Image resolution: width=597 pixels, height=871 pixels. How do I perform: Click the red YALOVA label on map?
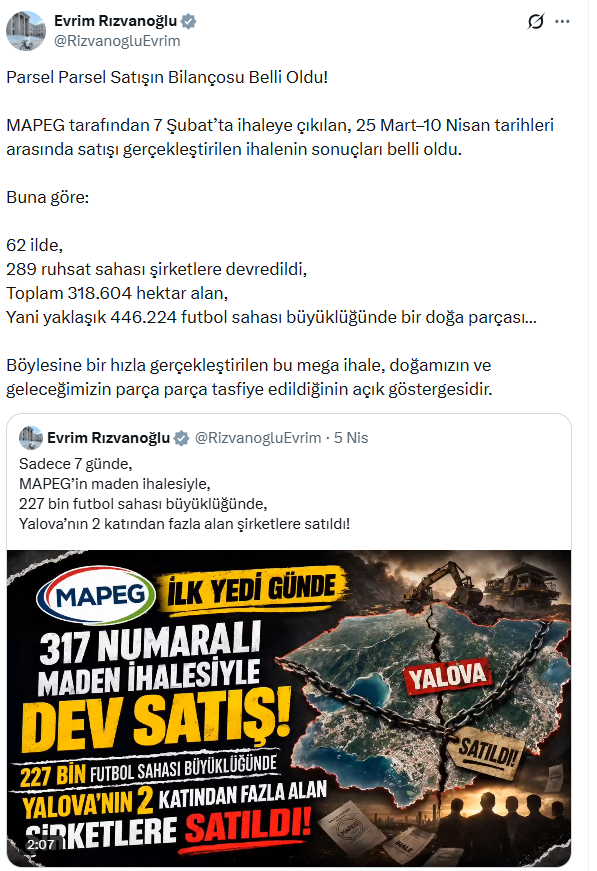[447, 676]
